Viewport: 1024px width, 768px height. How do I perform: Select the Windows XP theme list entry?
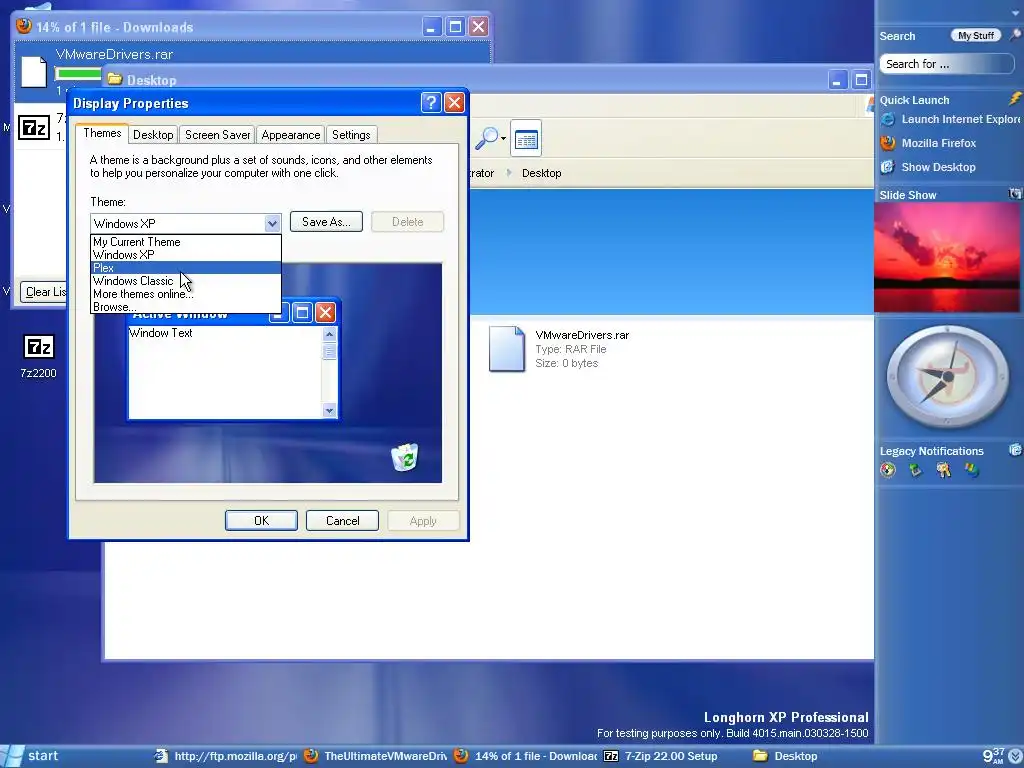point(185,255)
